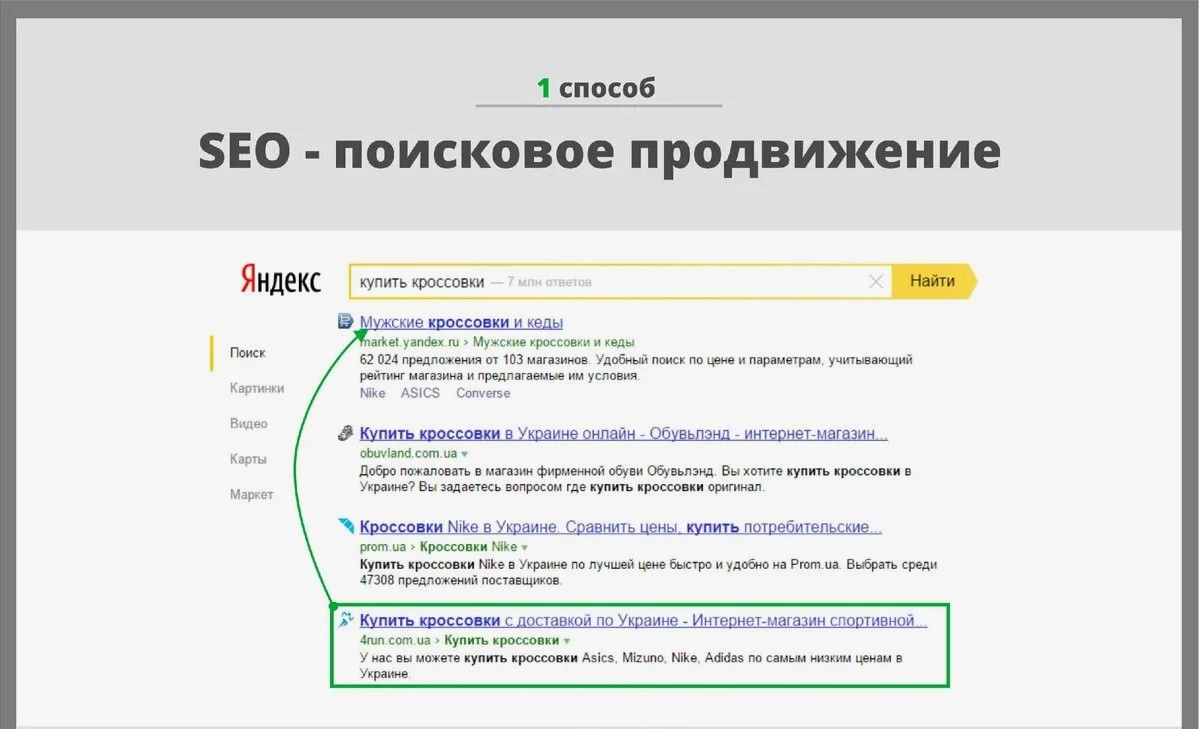Open the Кроссовки Nike в Украине result

pos(620,527)
